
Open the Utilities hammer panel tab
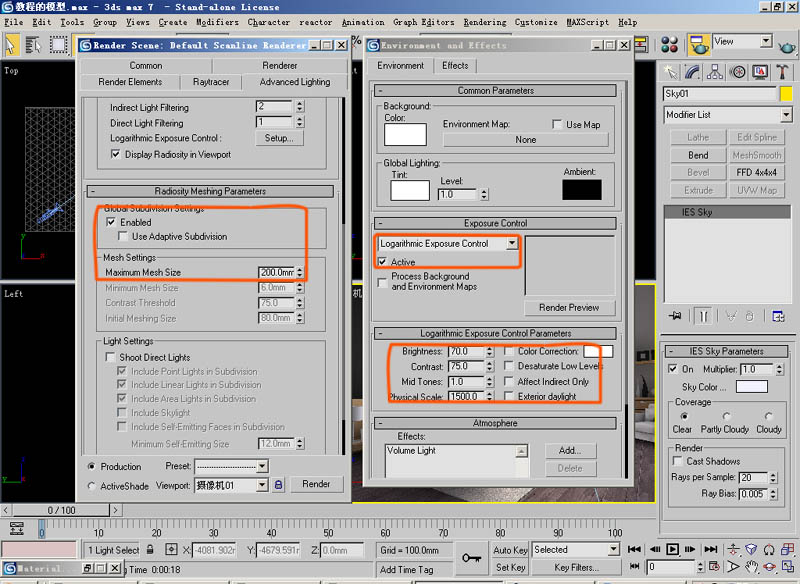pyautogui.click(x=782, y=72)
